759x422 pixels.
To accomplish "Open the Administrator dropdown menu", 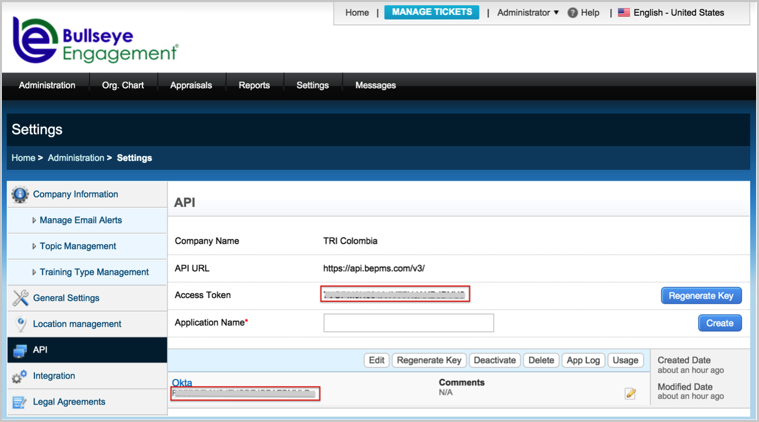I will [528, 13].
